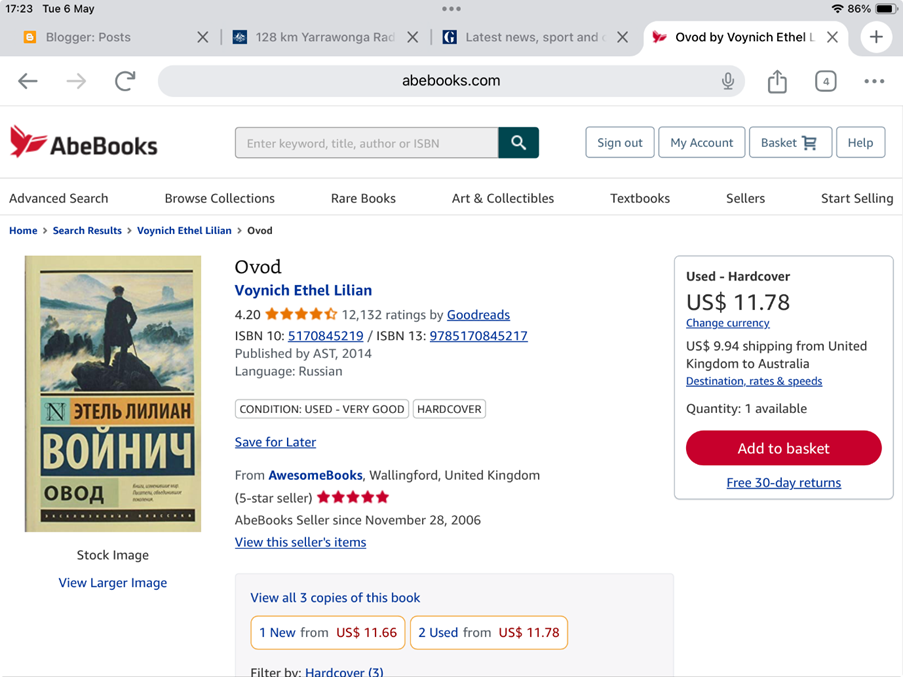Open the browser share icon

[777, 81]
